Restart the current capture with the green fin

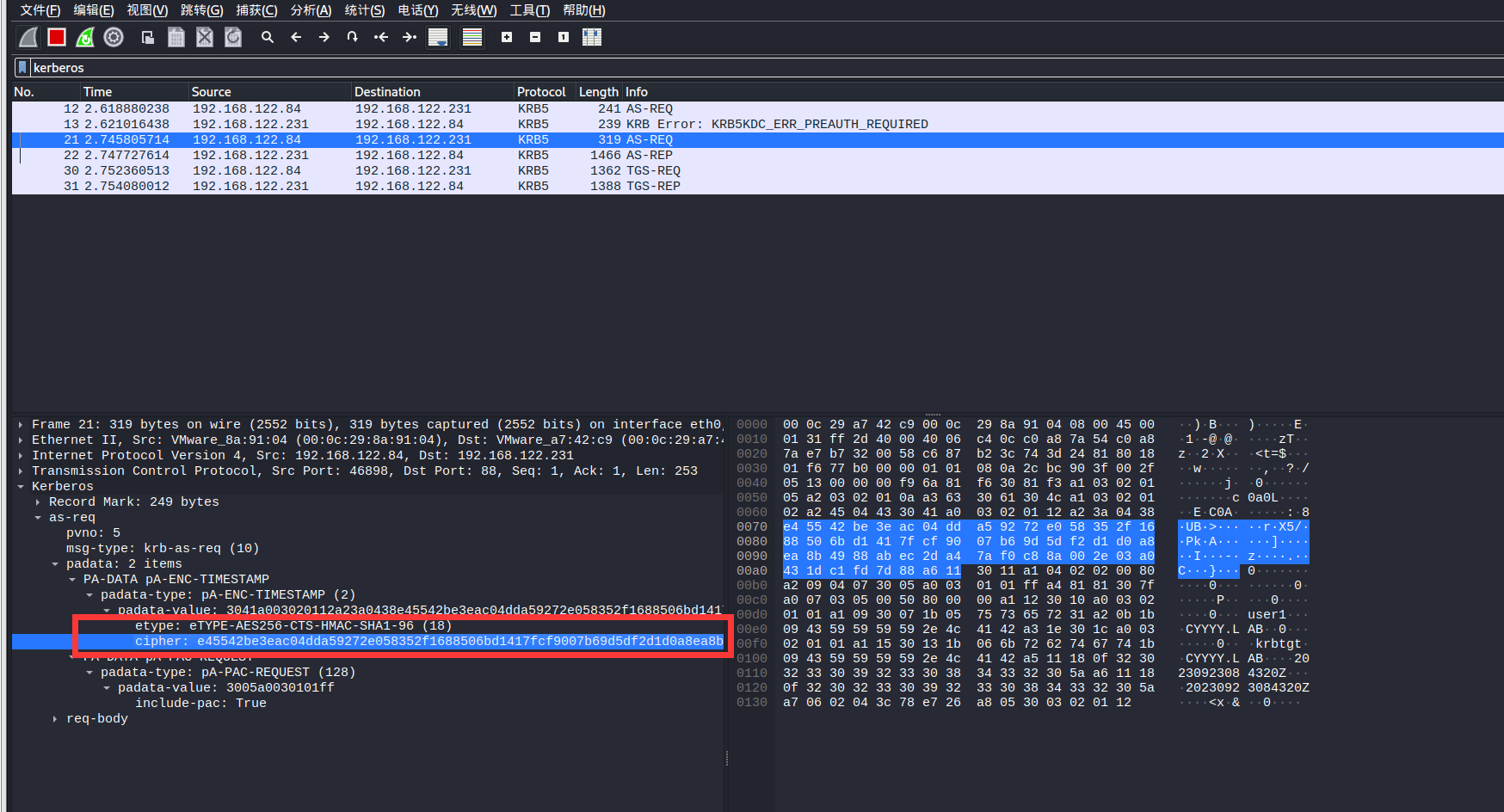pos(85,37)
